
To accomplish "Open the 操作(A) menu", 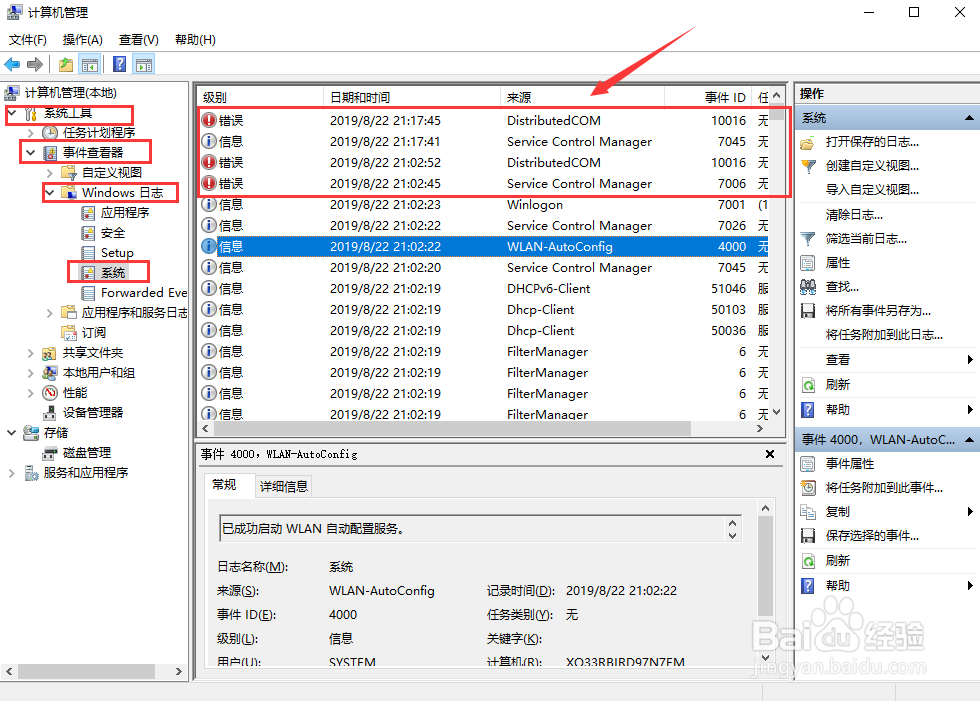I will point(80,39).
